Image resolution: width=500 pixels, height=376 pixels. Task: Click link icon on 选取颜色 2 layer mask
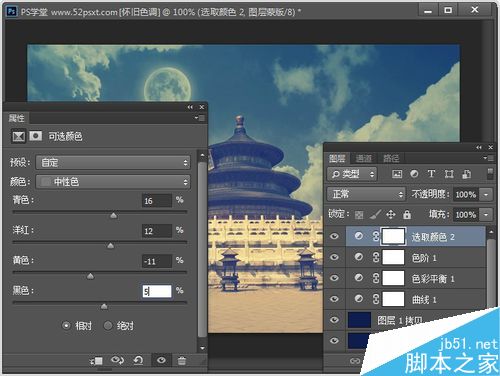376,236
